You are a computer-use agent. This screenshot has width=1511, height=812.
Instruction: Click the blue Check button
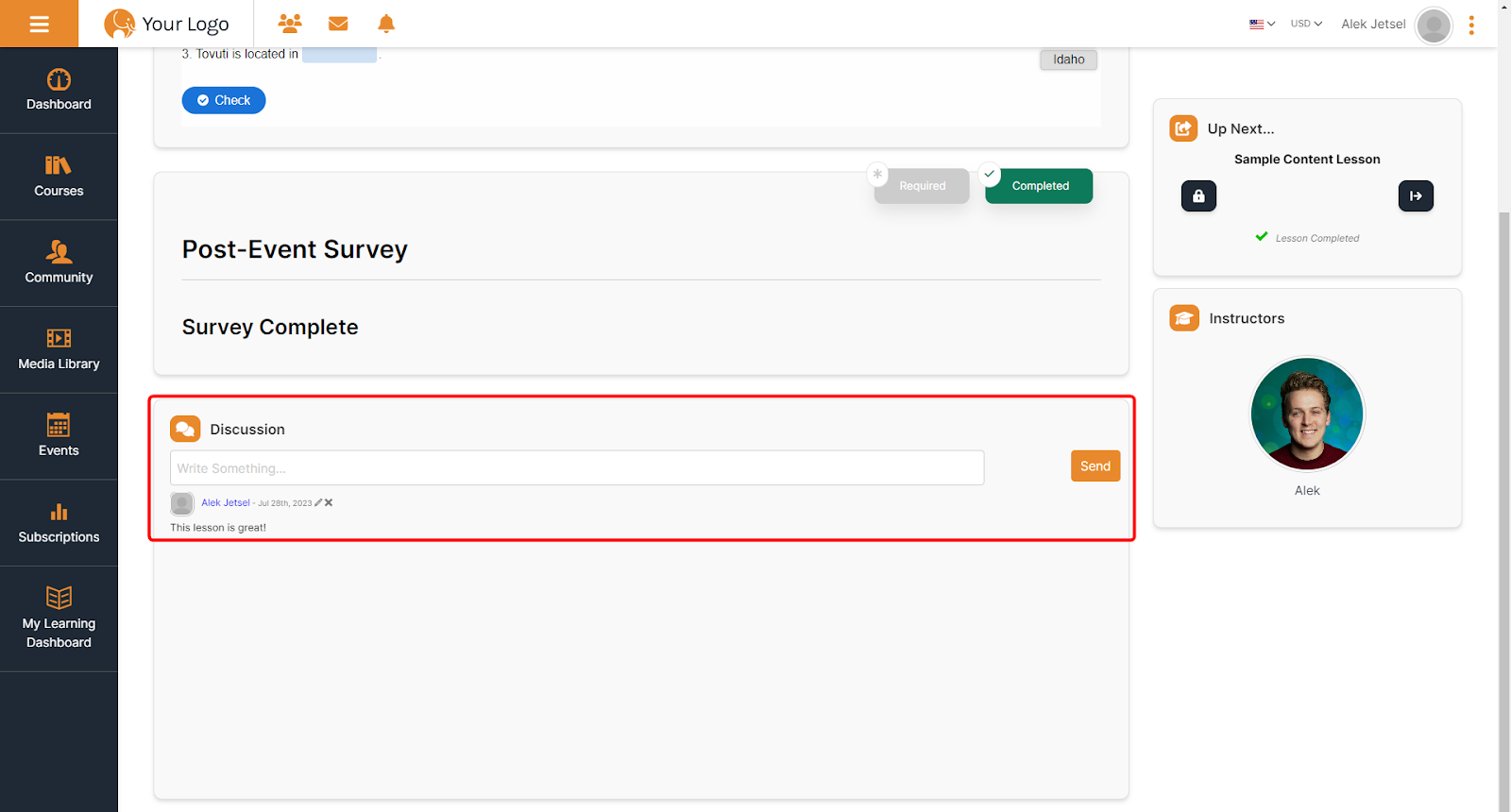(x=224, y=100)
